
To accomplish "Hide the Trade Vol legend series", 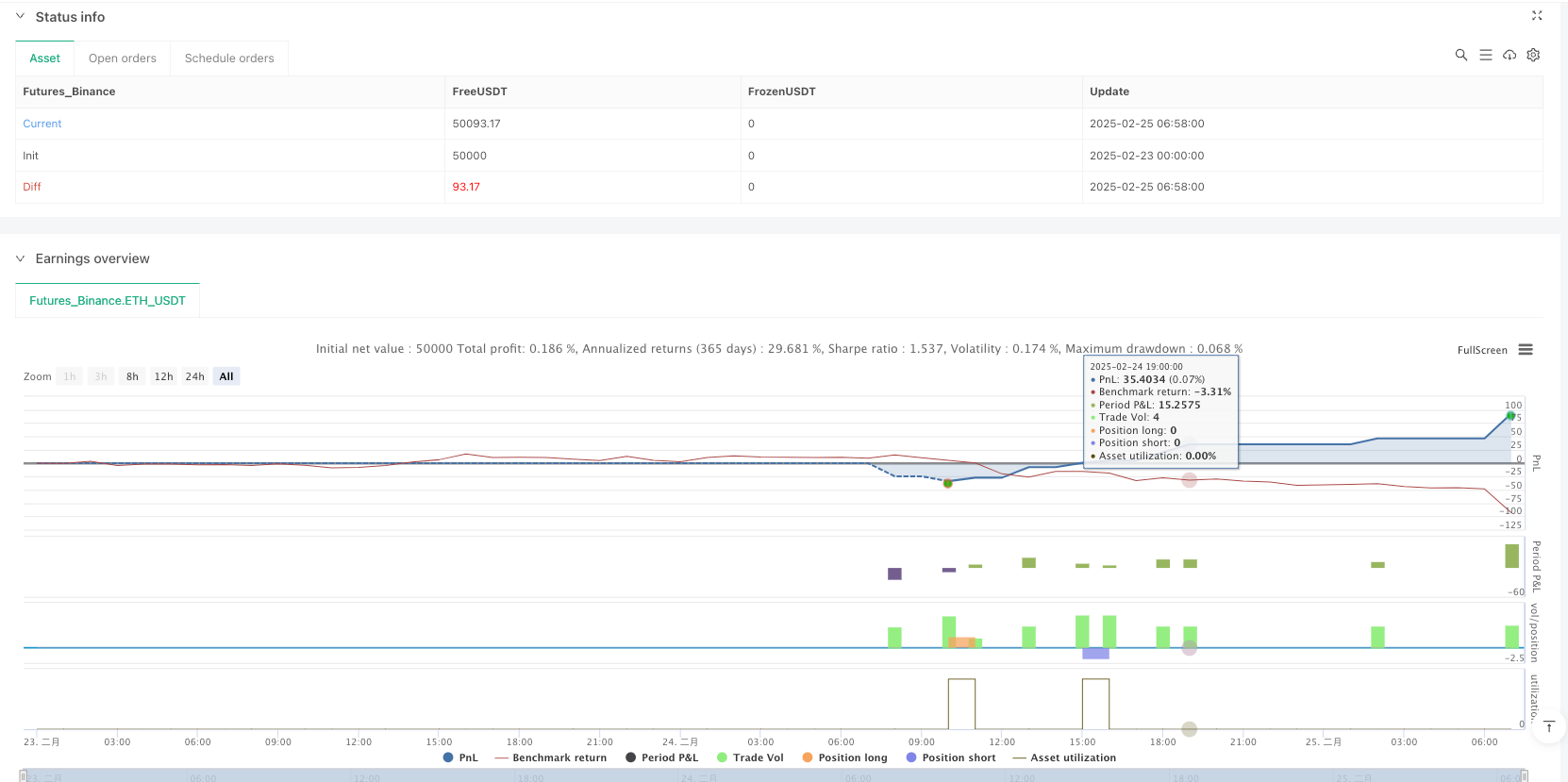I will [750, 757].
